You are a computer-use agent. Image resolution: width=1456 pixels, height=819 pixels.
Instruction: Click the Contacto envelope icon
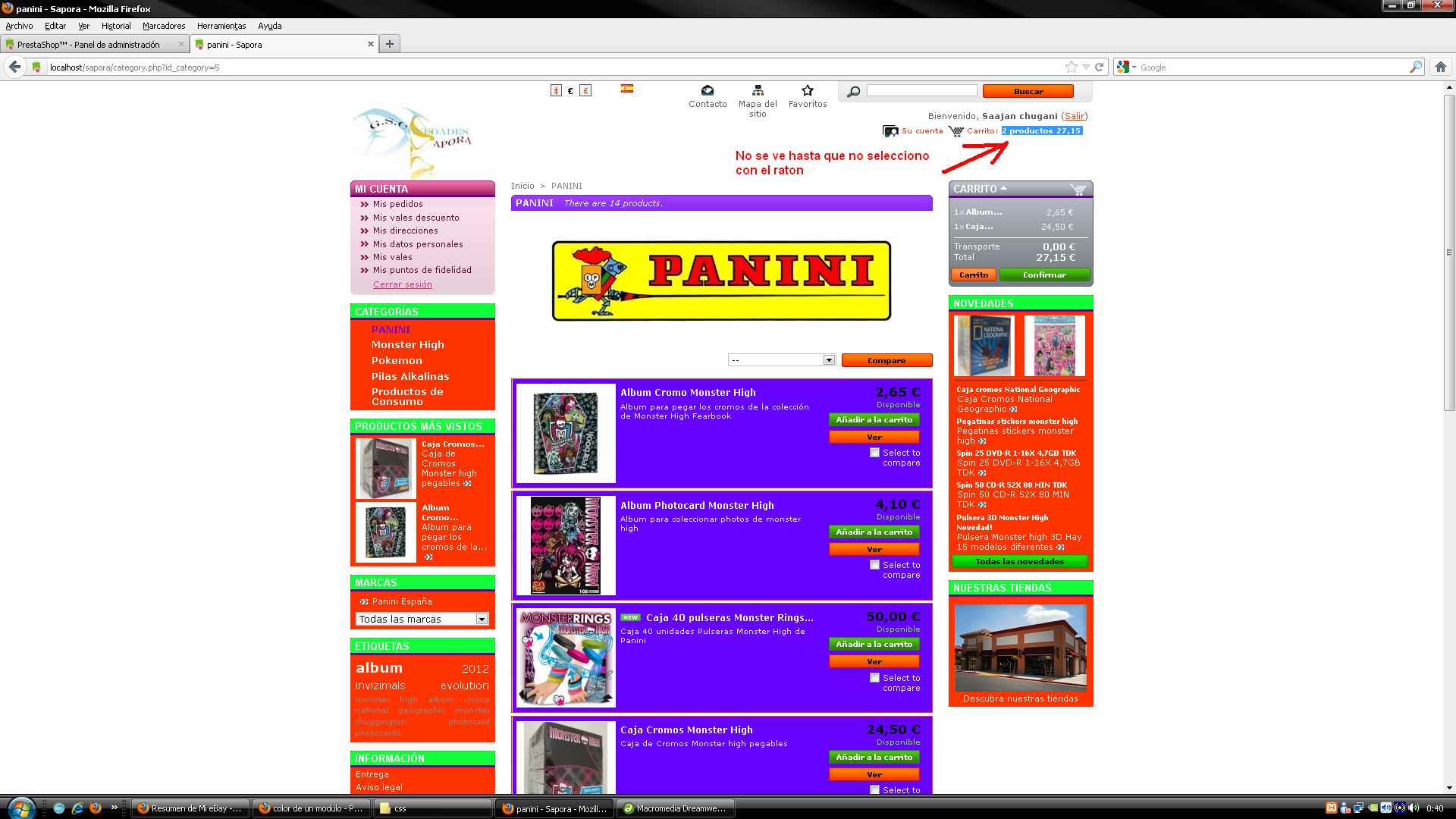click(707, 90)
